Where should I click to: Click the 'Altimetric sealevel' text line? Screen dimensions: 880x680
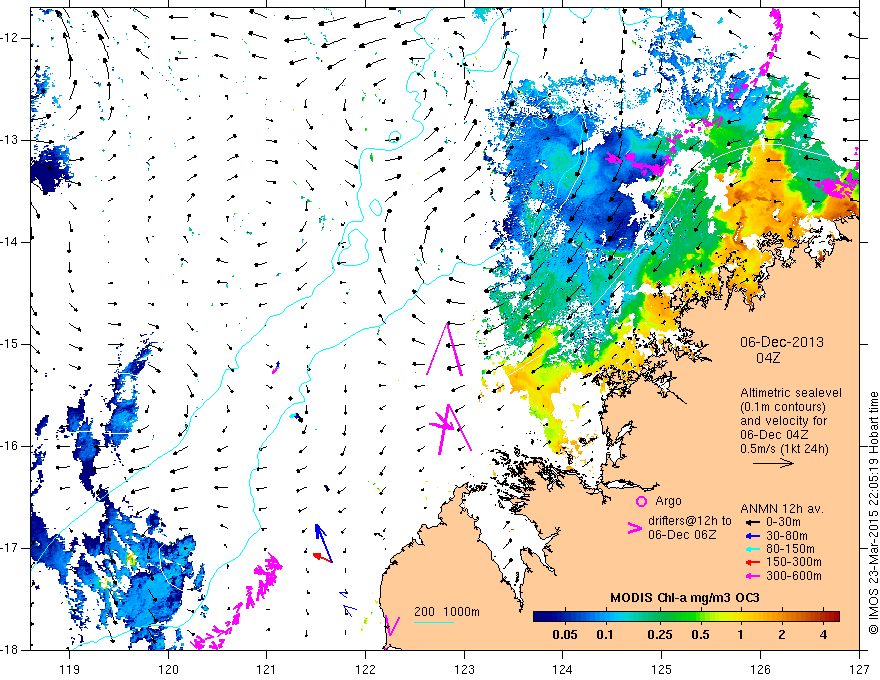(x=791, y=393)
